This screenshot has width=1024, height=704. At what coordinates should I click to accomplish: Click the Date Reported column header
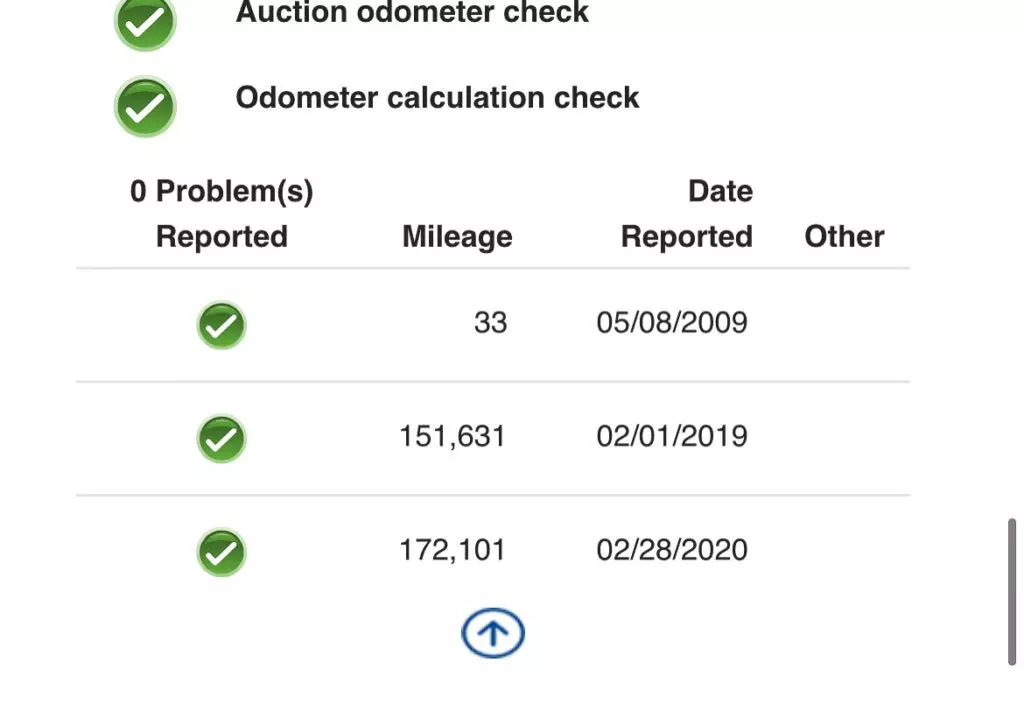click(x=687, y=214)
